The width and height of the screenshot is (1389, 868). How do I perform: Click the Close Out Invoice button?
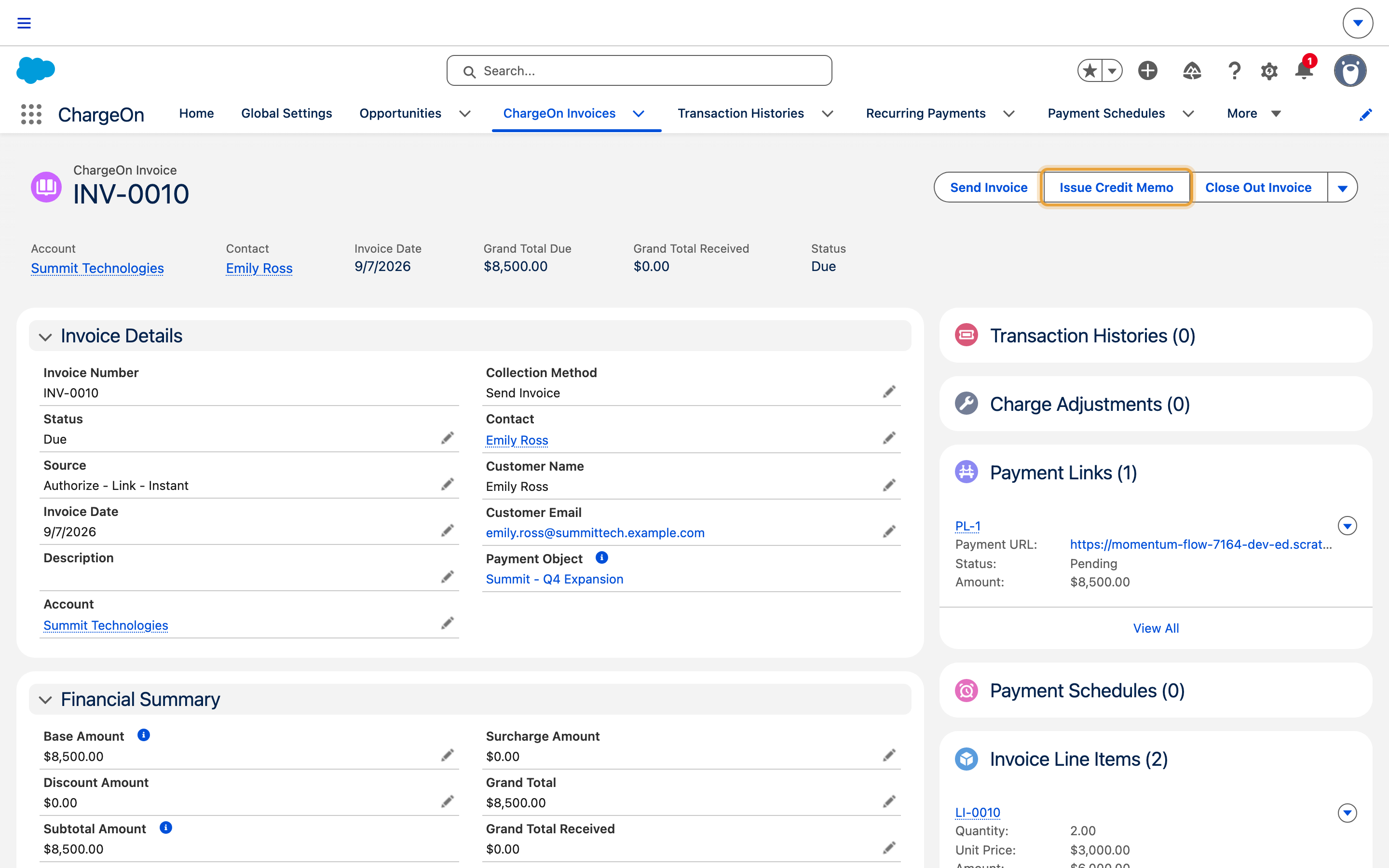tap(1258, 188)
